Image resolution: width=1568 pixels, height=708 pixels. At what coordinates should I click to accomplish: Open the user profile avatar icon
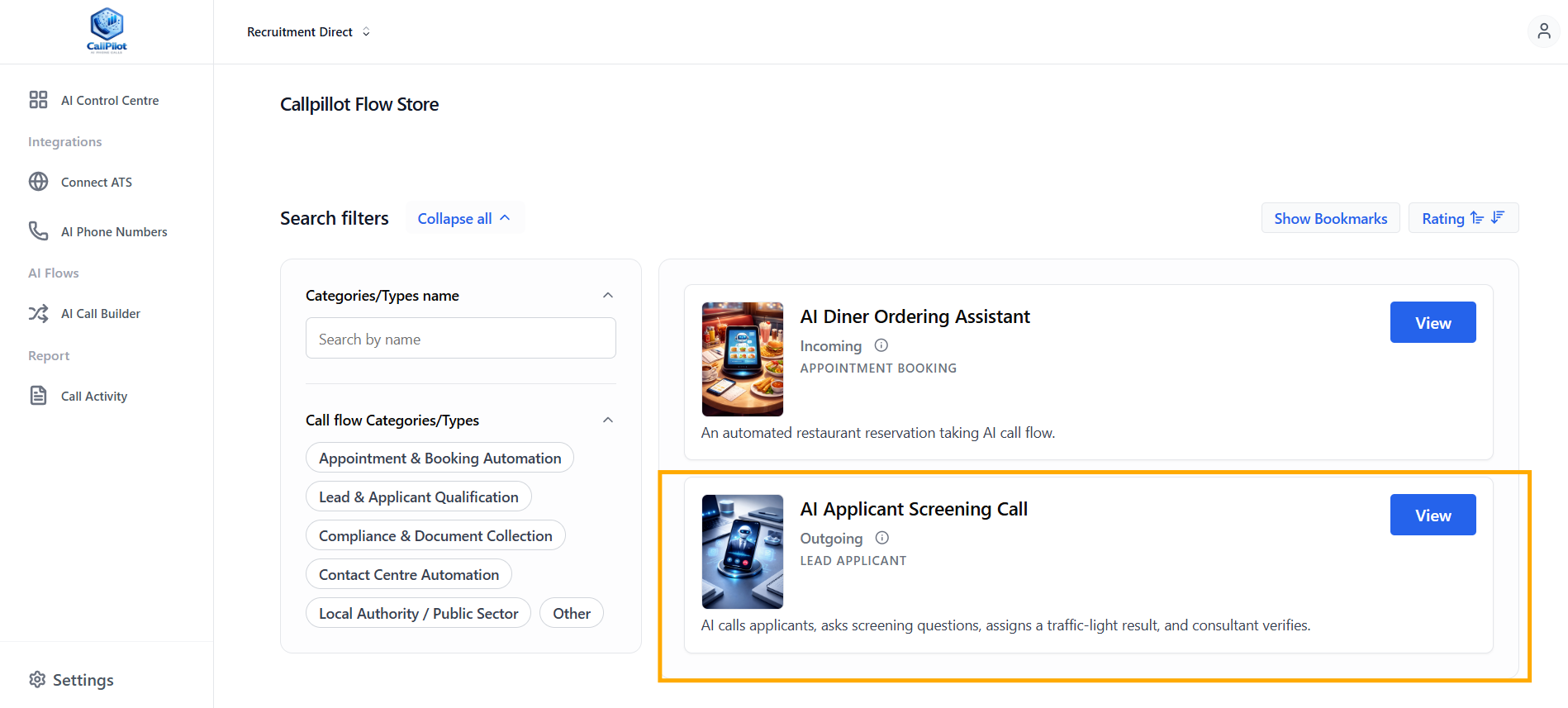tap(1543, 31)
